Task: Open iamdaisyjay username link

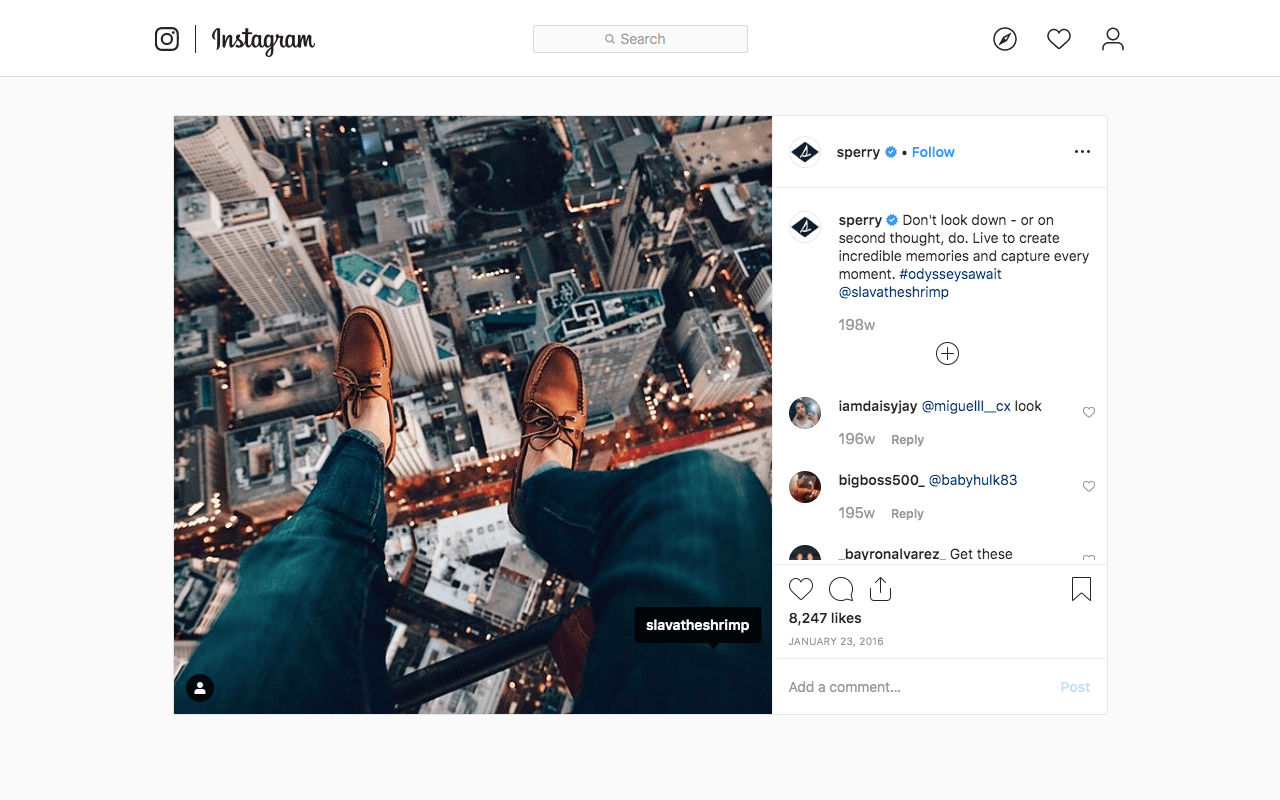Action: [x=878, y=406]
